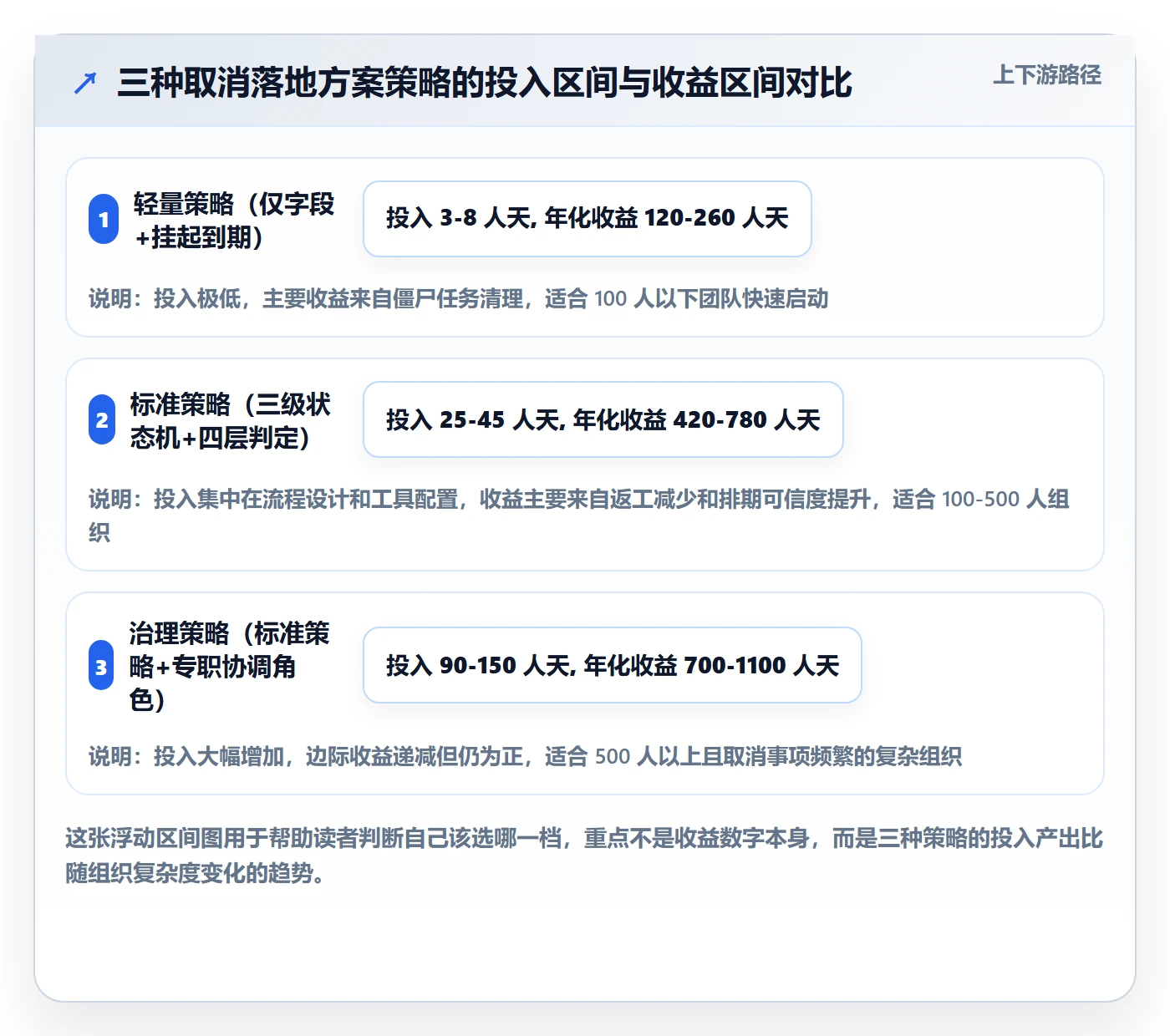Click the note mentioning 僵尸任务清理
This screenshot has width=1170, height=1036.
[x=459, y=299]
